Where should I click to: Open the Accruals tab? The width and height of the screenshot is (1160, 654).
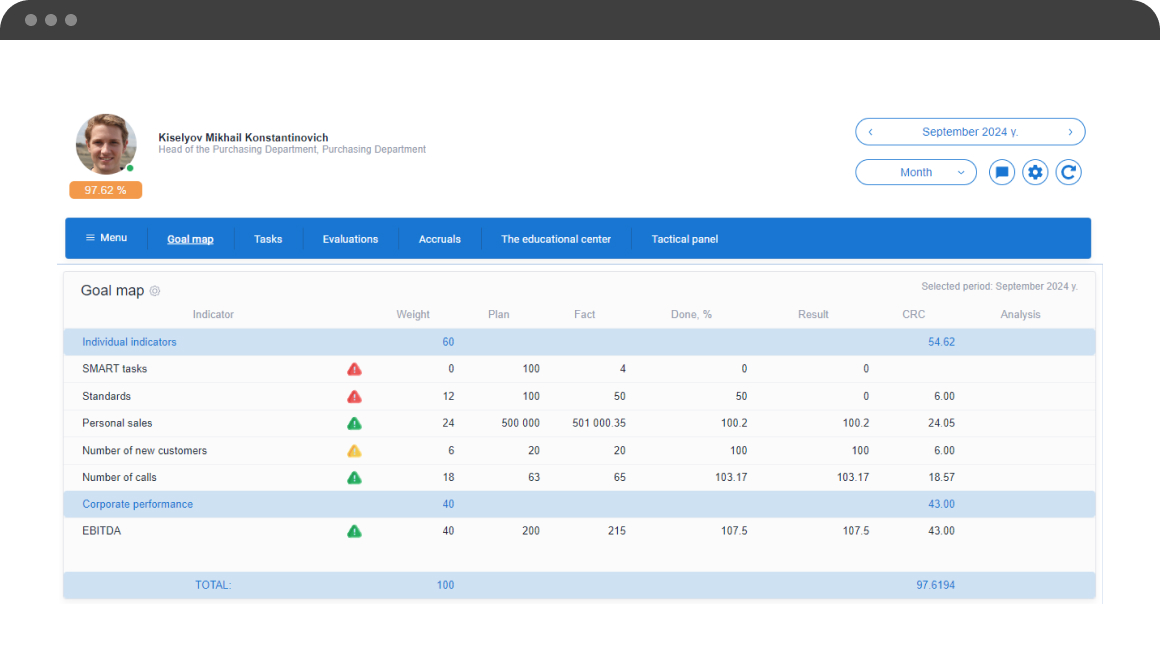coord(440,239)
